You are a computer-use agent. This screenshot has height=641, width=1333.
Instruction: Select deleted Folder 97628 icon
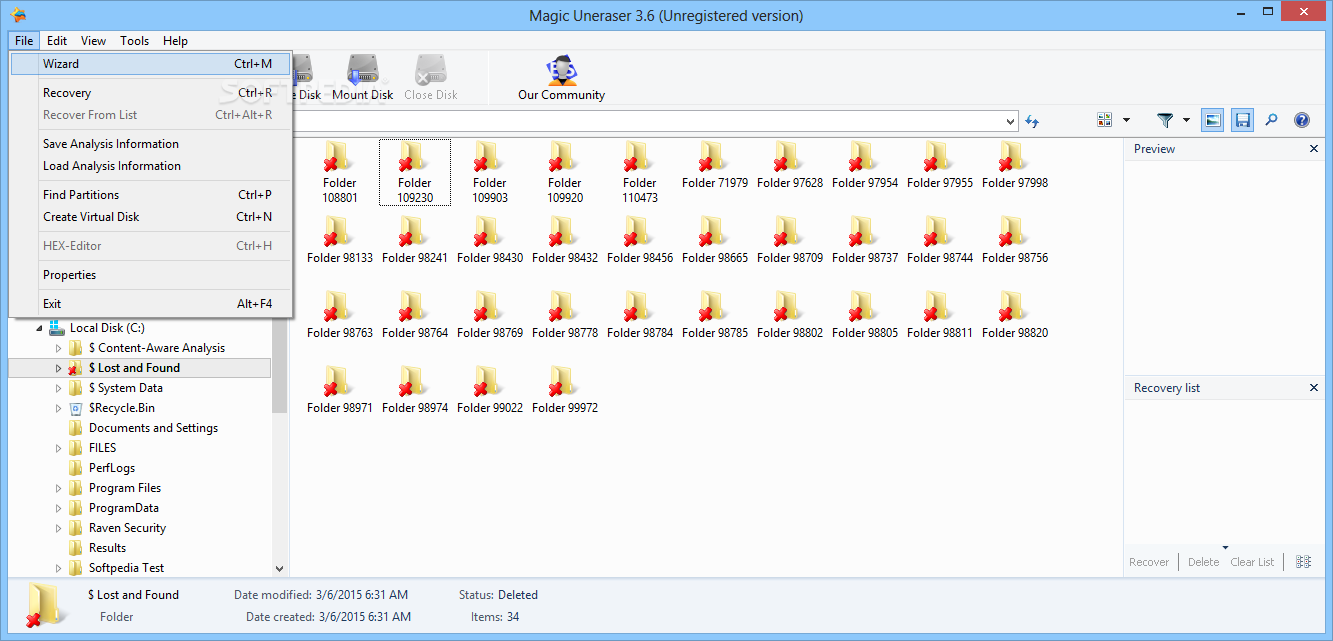coord(787,158)
